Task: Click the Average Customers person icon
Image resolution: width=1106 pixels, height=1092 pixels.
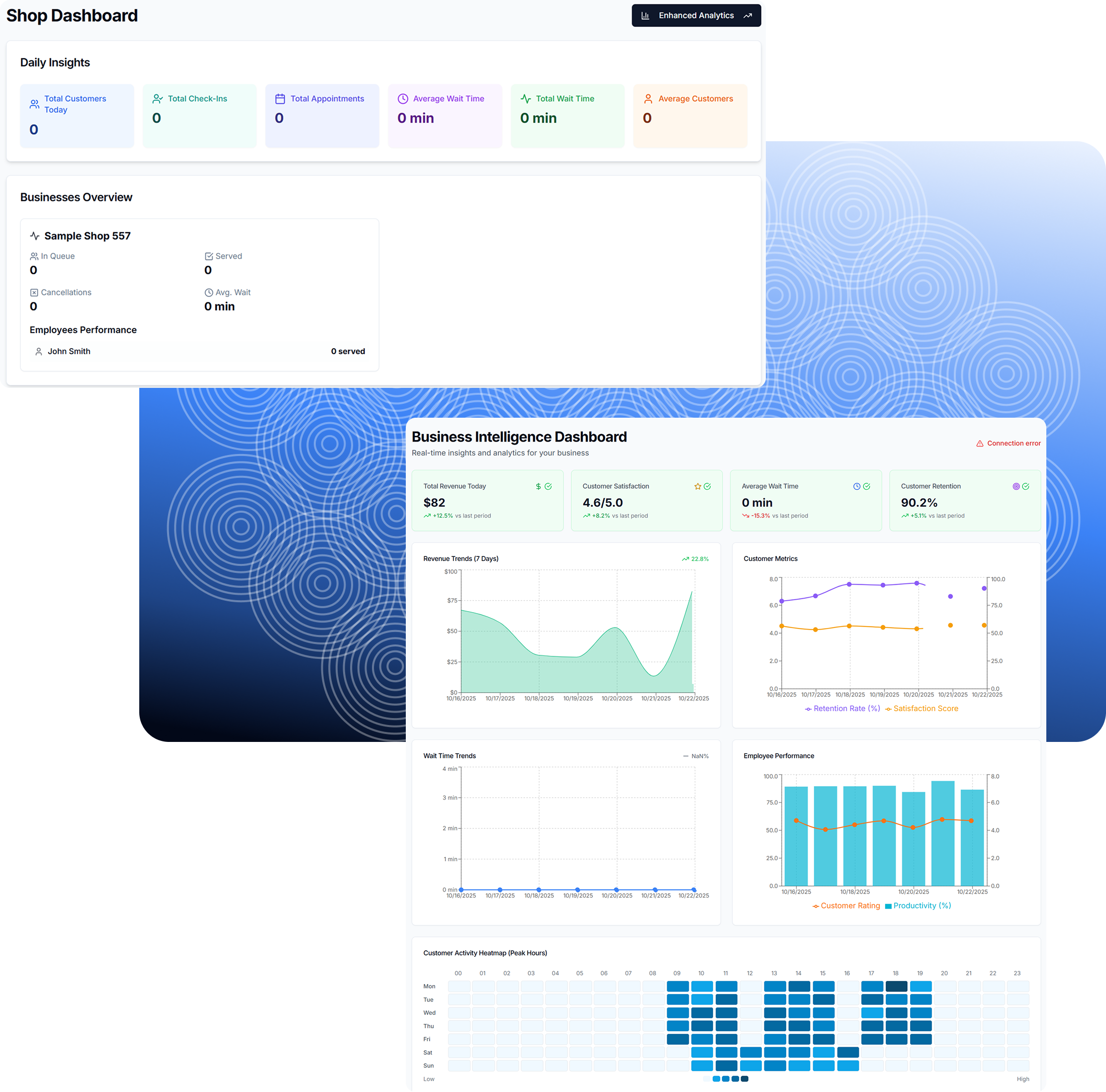Action: coord(648,99)
